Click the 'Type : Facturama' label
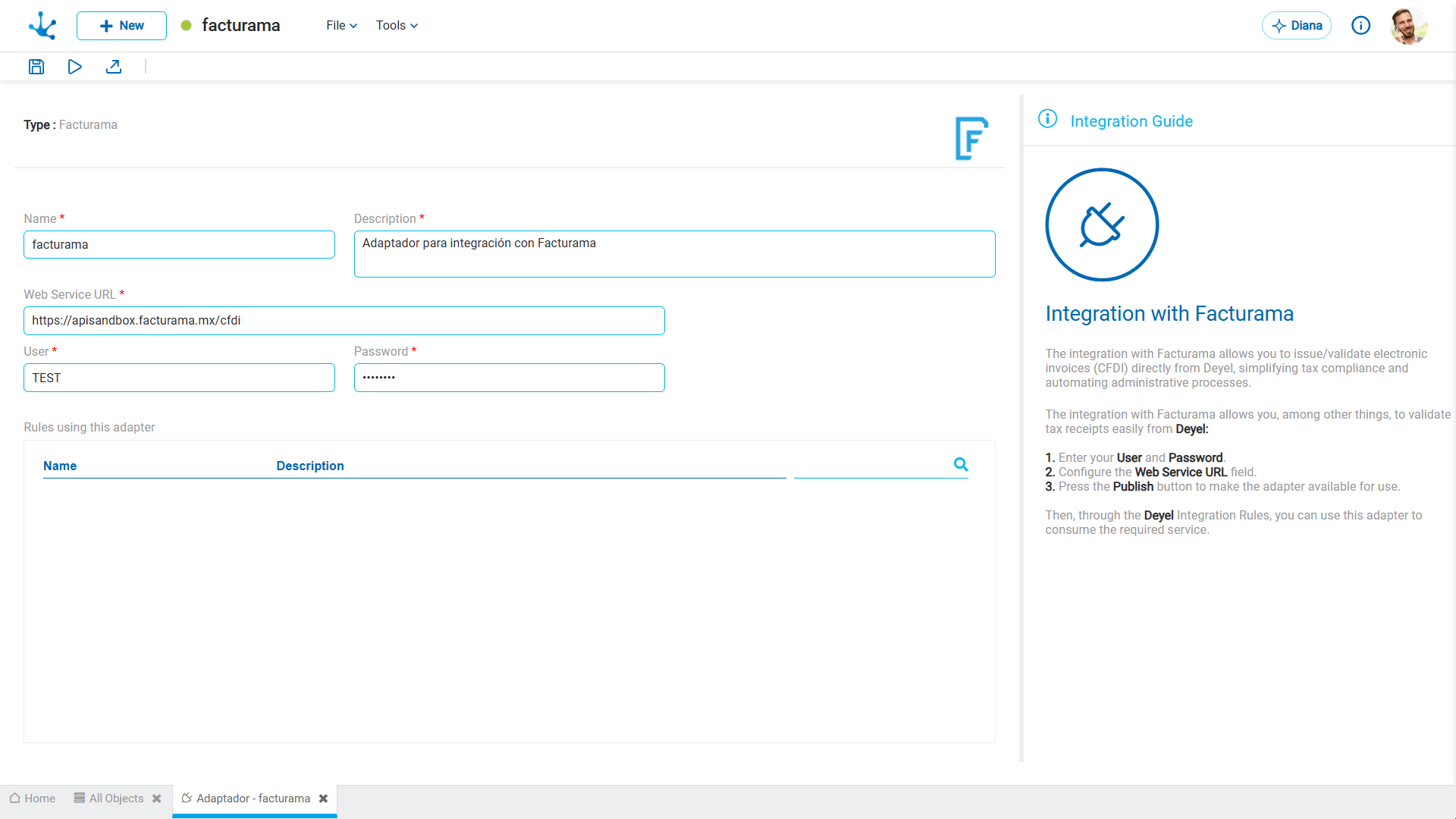This screenshot has width=1456, height=819. pos(71,125)
